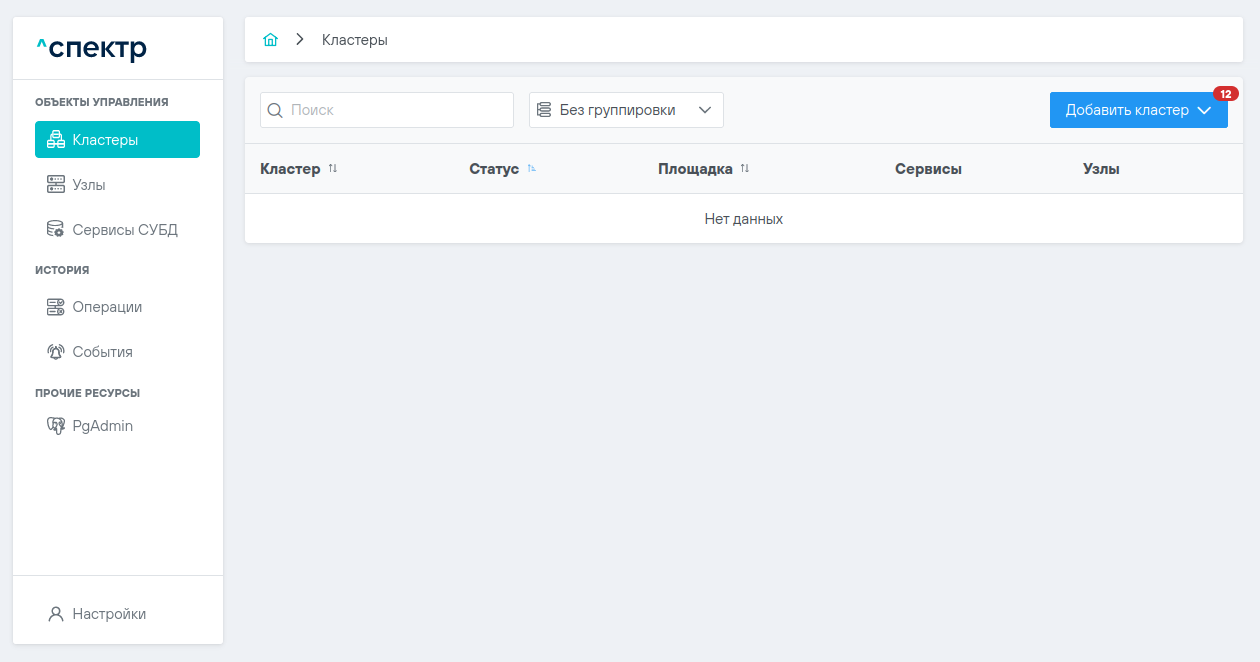Screen dimensions: 1260x662
Task: Click the Кластеры breadcrumb text
Action: coord(354,40)
